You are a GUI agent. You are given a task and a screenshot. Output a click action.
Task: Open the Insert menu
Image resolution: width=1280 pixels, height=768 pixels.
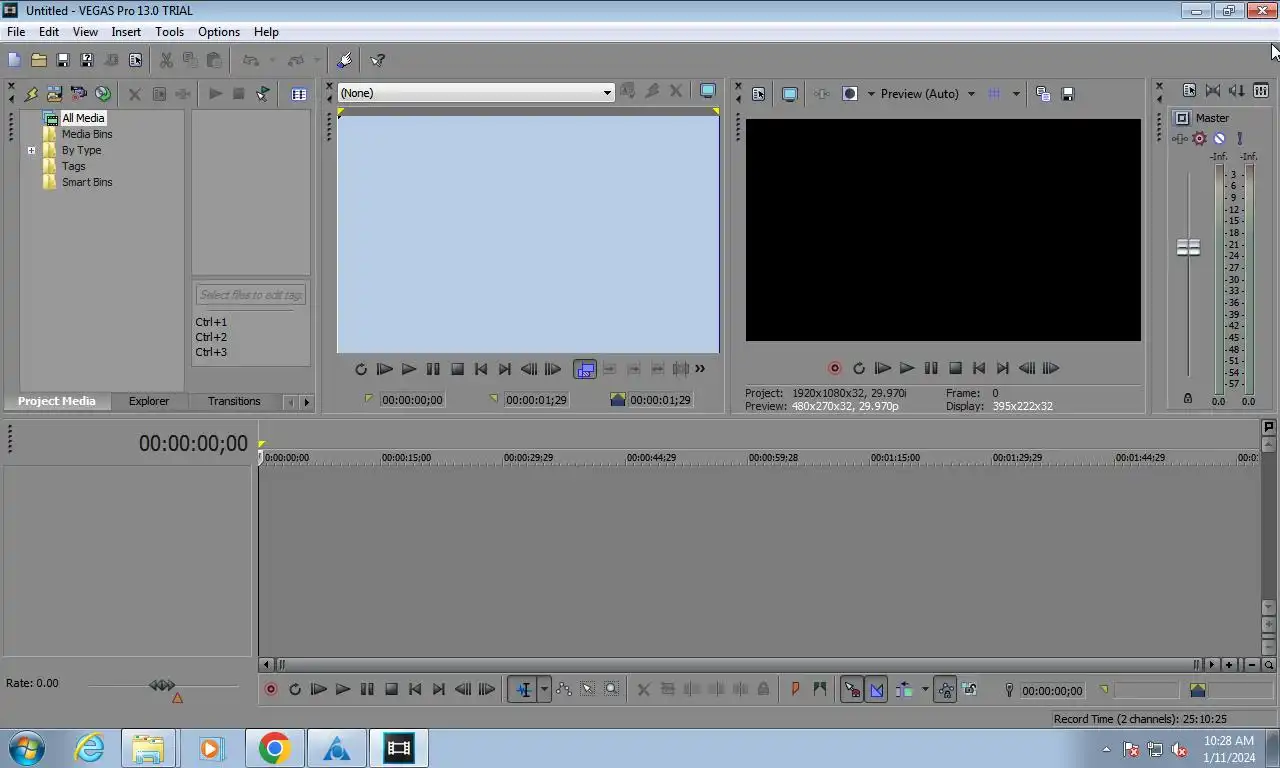(x=126, y=32)
